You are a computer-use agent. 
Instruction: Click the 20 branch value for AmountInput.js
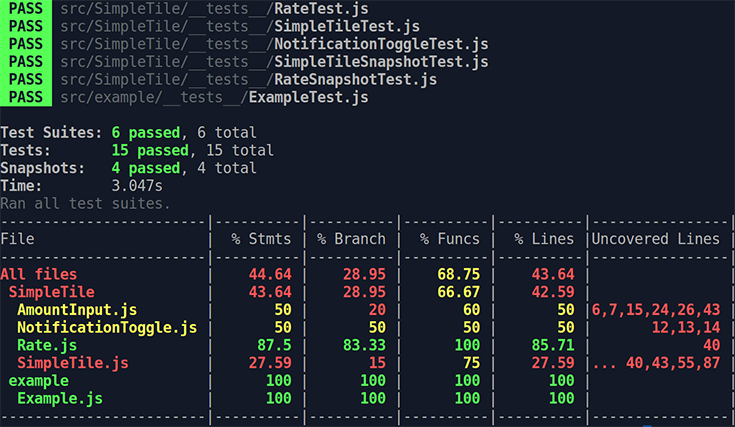(x=377, y=310)
